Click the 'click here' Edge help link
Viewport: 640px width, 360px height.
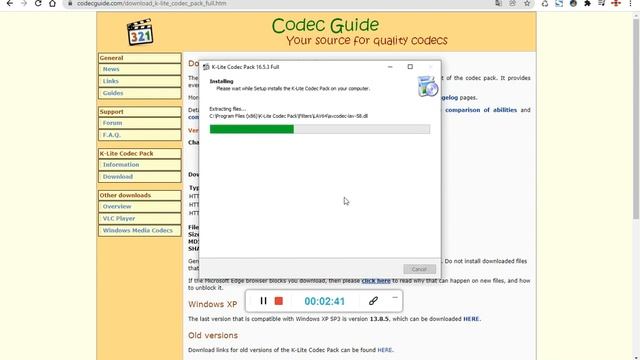click(376, 281)
